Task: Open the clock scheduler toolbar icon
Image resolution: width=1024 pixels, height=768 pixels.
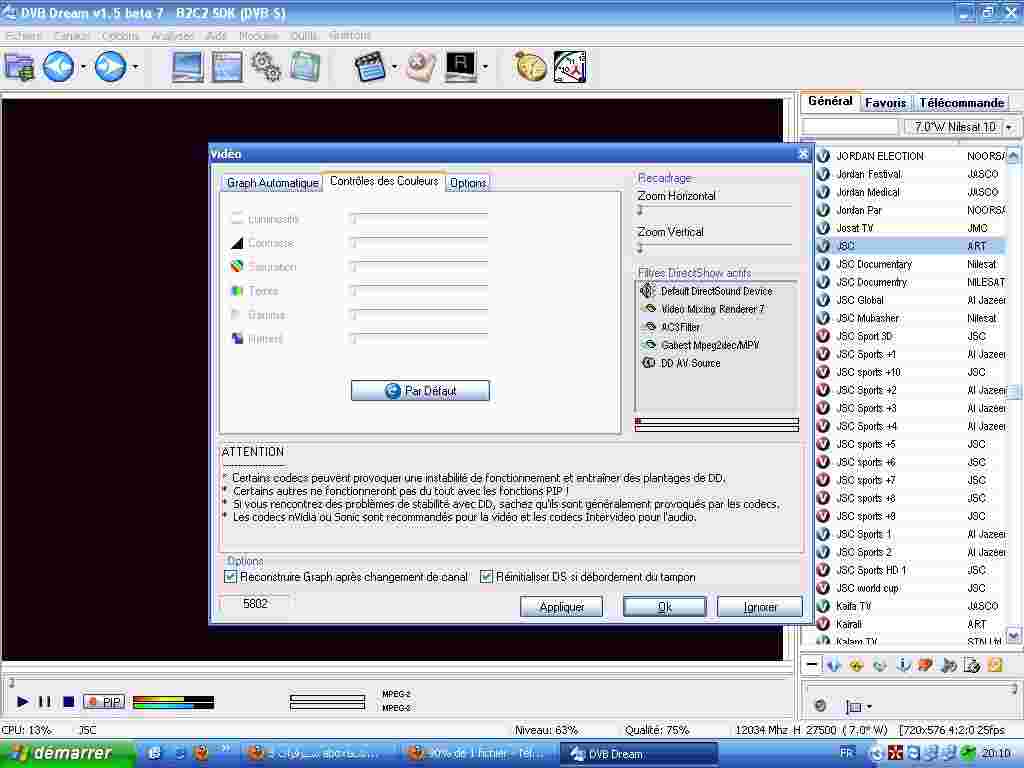Action: 569,67
